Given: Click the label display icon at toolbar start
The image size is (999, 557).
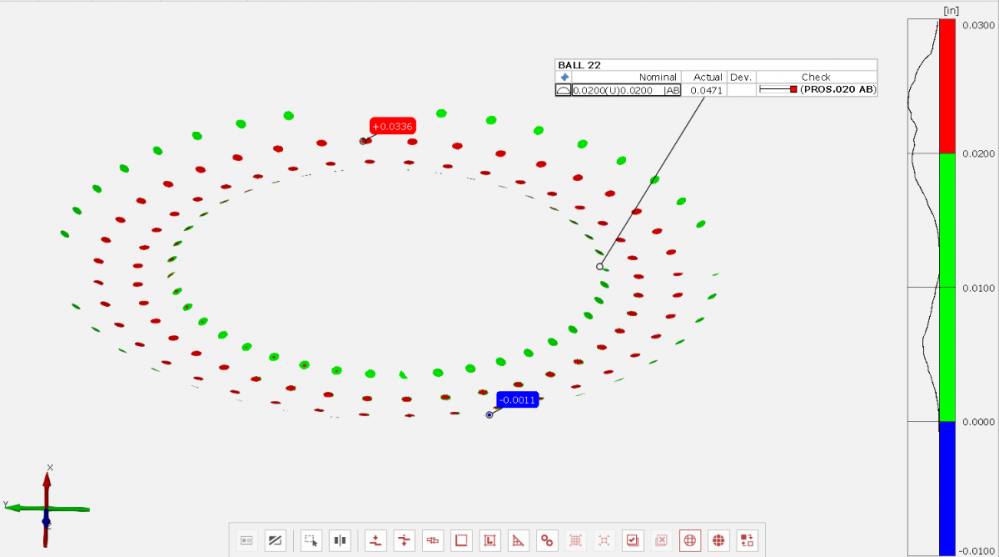Looking at the screenshot, I should [247, 540].
